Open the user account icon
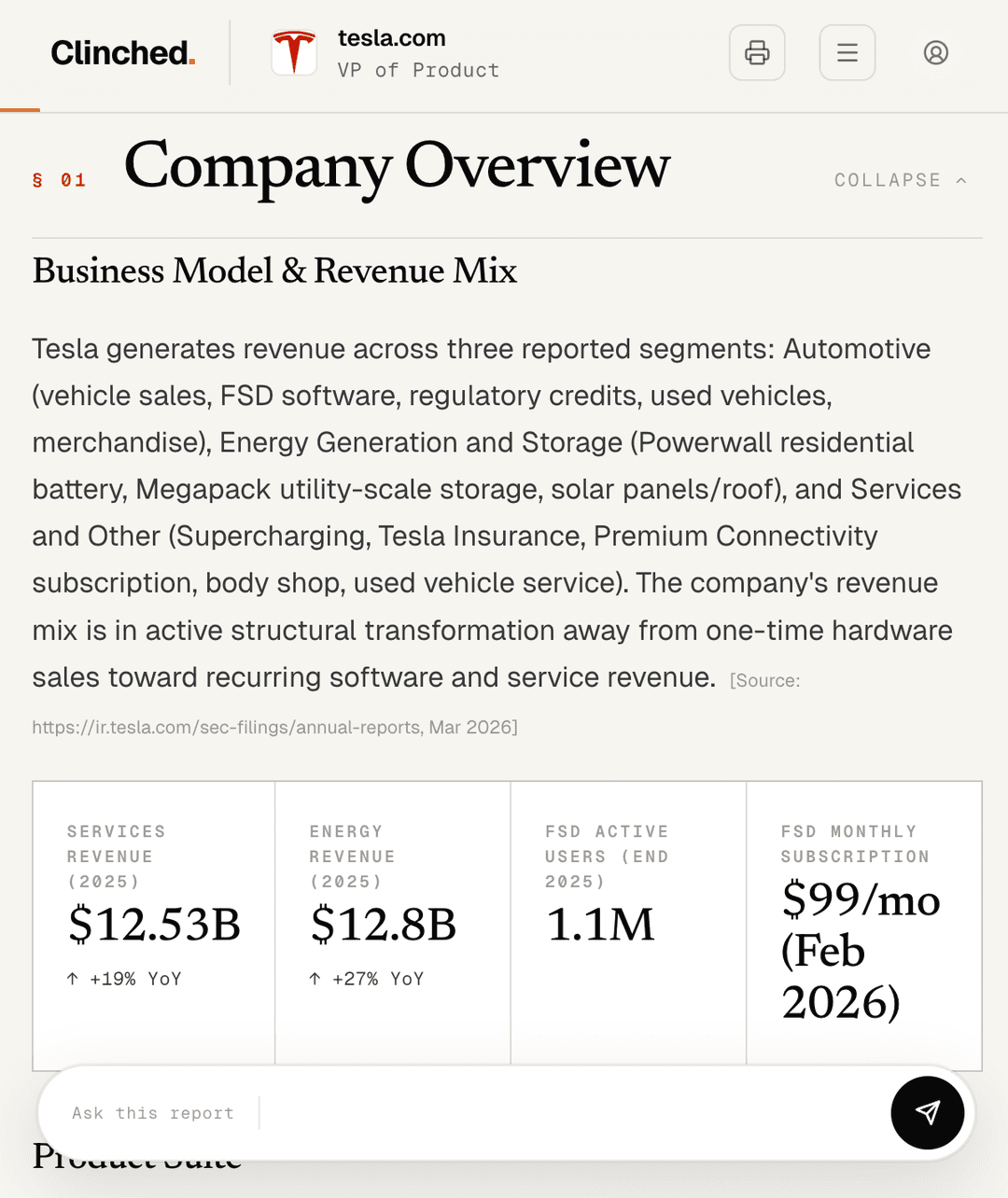 coord(936,52)
